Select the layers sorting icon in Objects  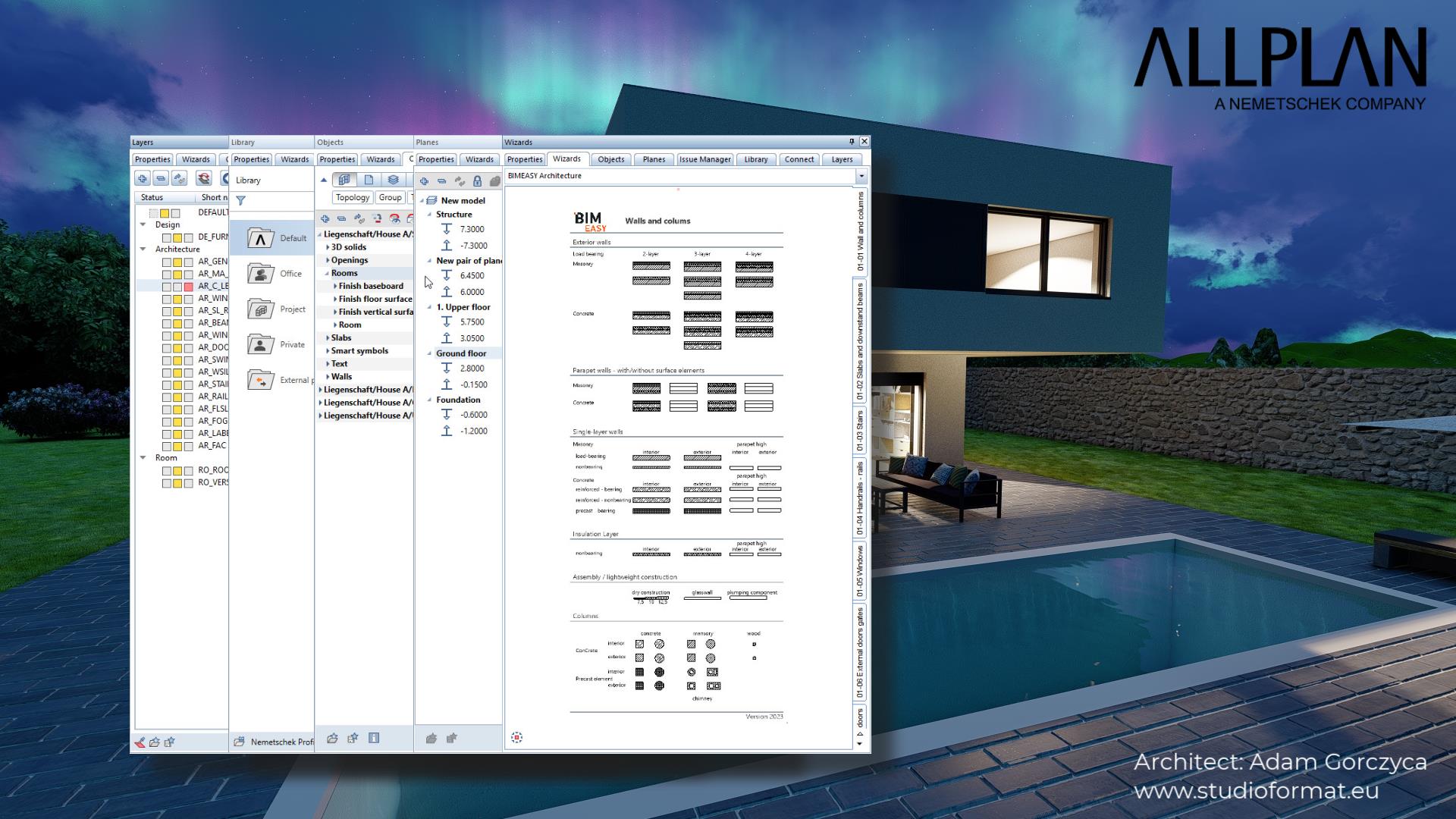click(x=393, y=180)
